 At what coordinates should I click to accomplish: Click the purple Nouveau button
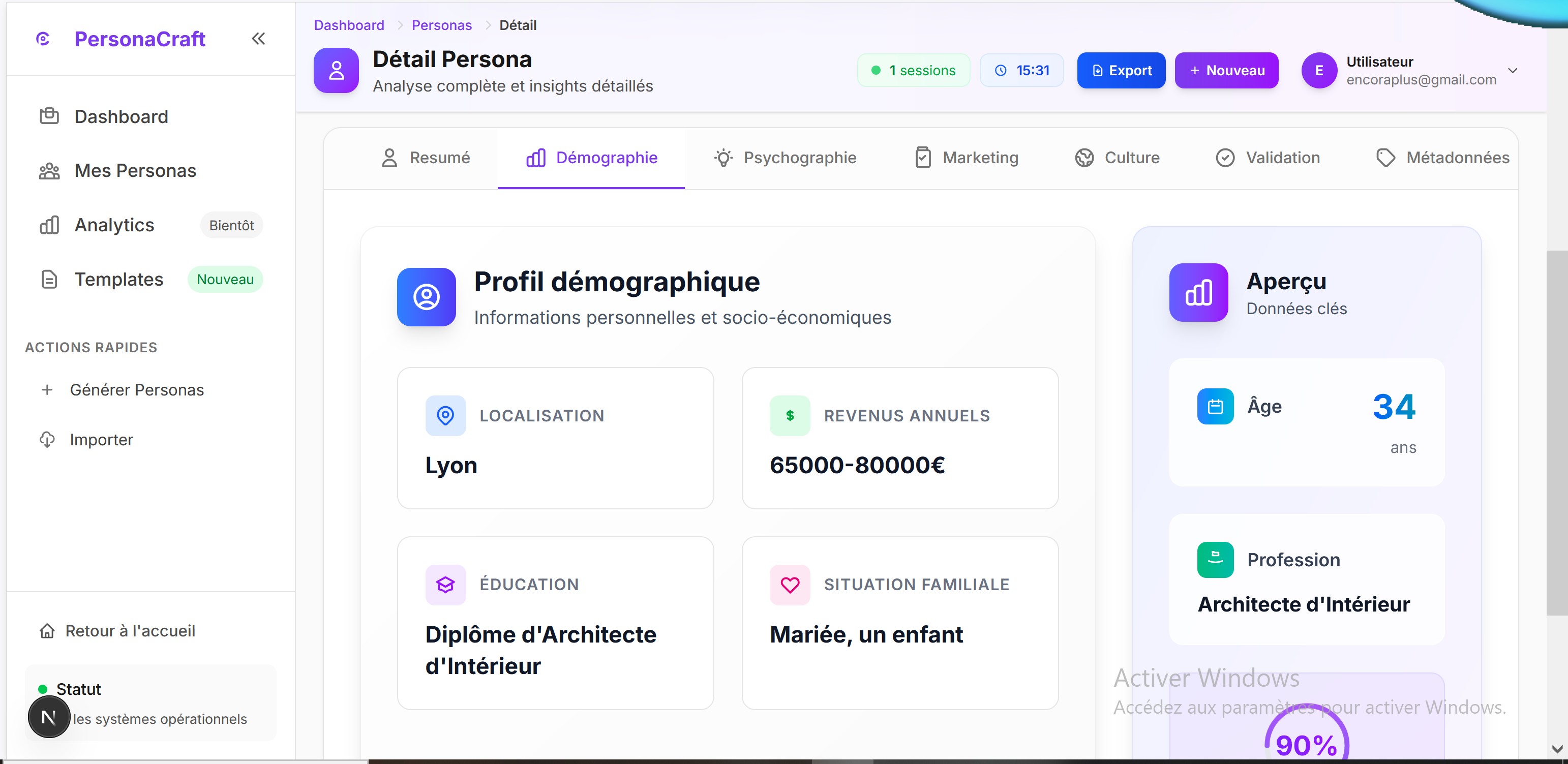(1226, 71)
